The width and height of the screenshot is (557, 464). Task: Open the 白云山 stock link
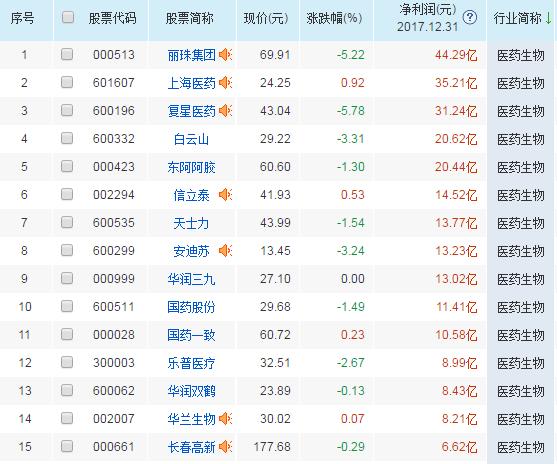click(x=191, y=139)
